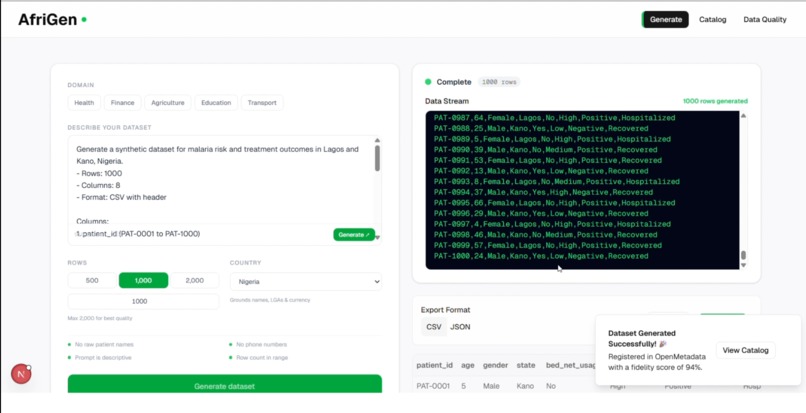806x413 pixels.
Task: Select the Education domain chip
Action: pos(216,102)
